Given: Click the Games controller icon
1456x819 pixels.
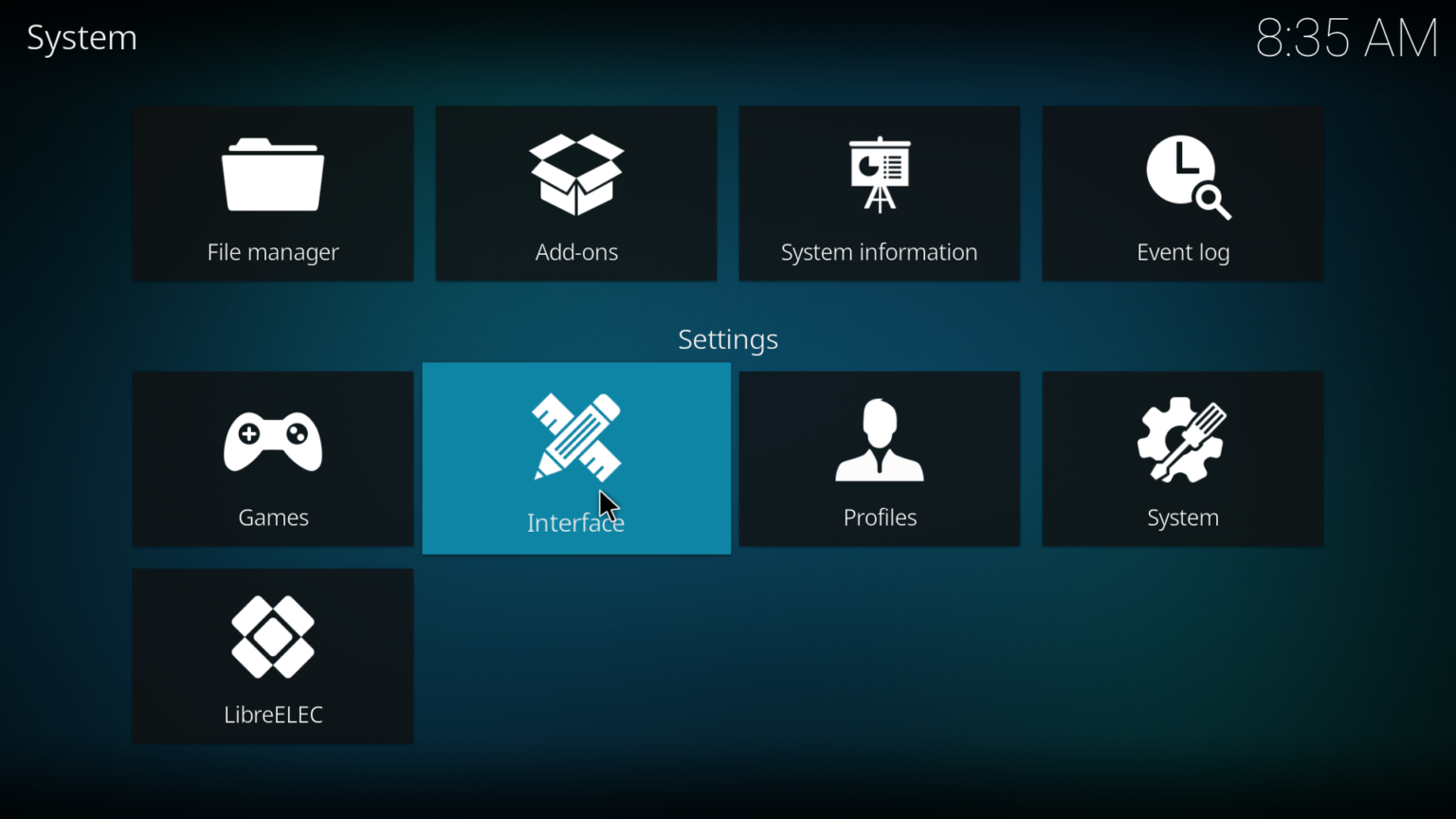Looking at the screenshot, I should [x=273, y=441].
